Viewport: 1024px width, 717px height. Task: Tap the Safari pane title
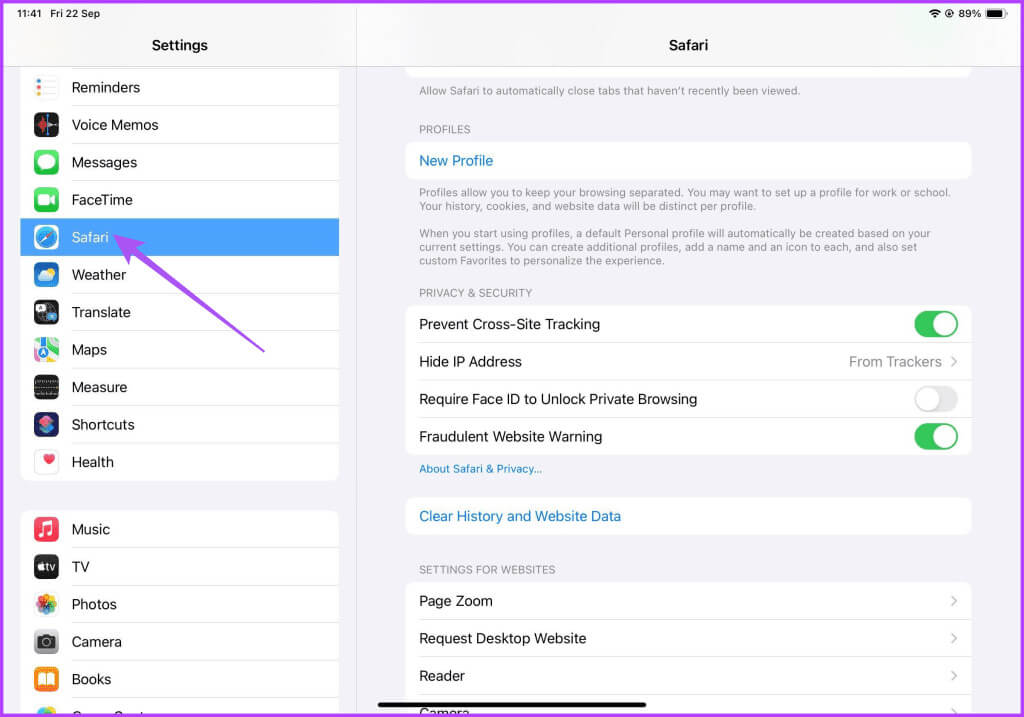point(688,45)
